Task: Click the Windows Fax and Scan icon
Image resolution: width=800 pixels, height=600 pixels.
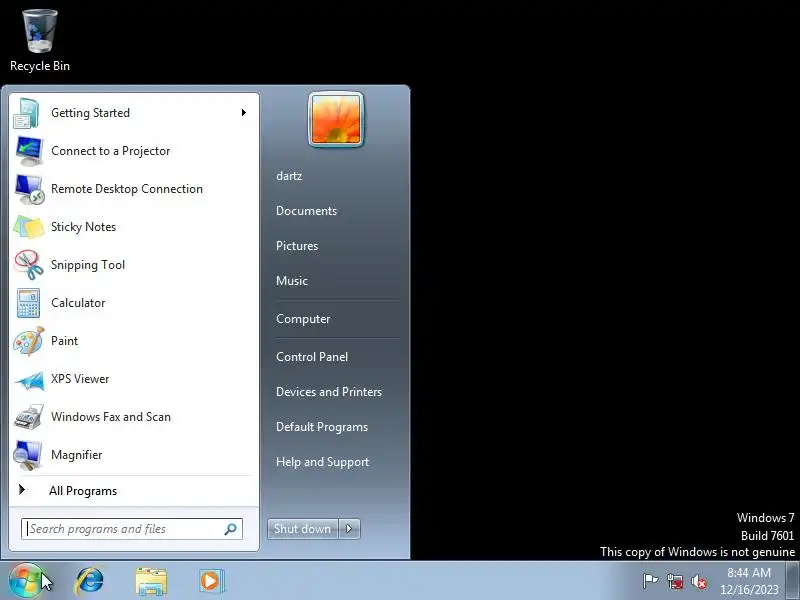Action: pos(29,417)
